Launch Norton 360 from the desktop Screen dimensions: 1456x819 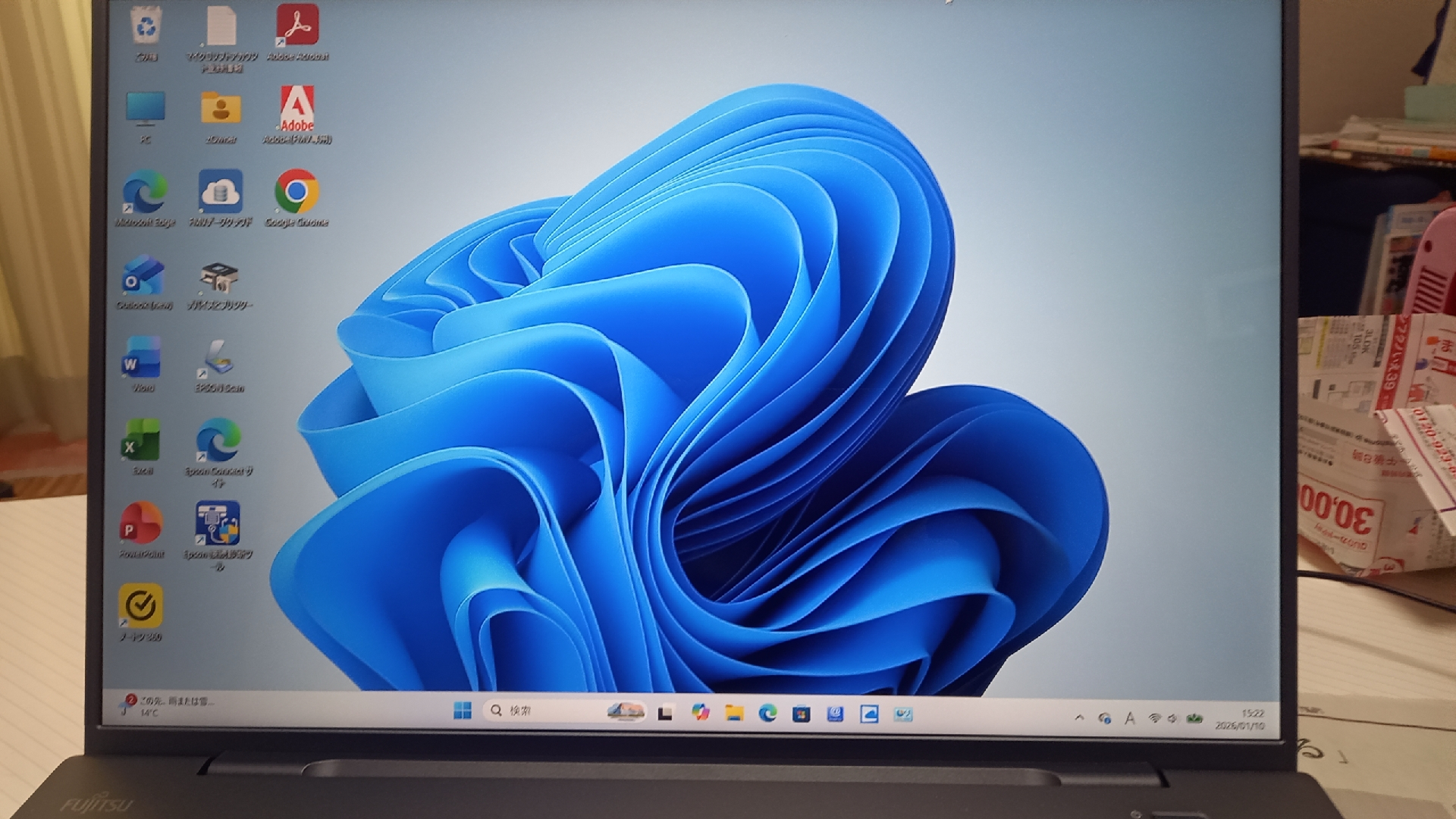point(140,612)
